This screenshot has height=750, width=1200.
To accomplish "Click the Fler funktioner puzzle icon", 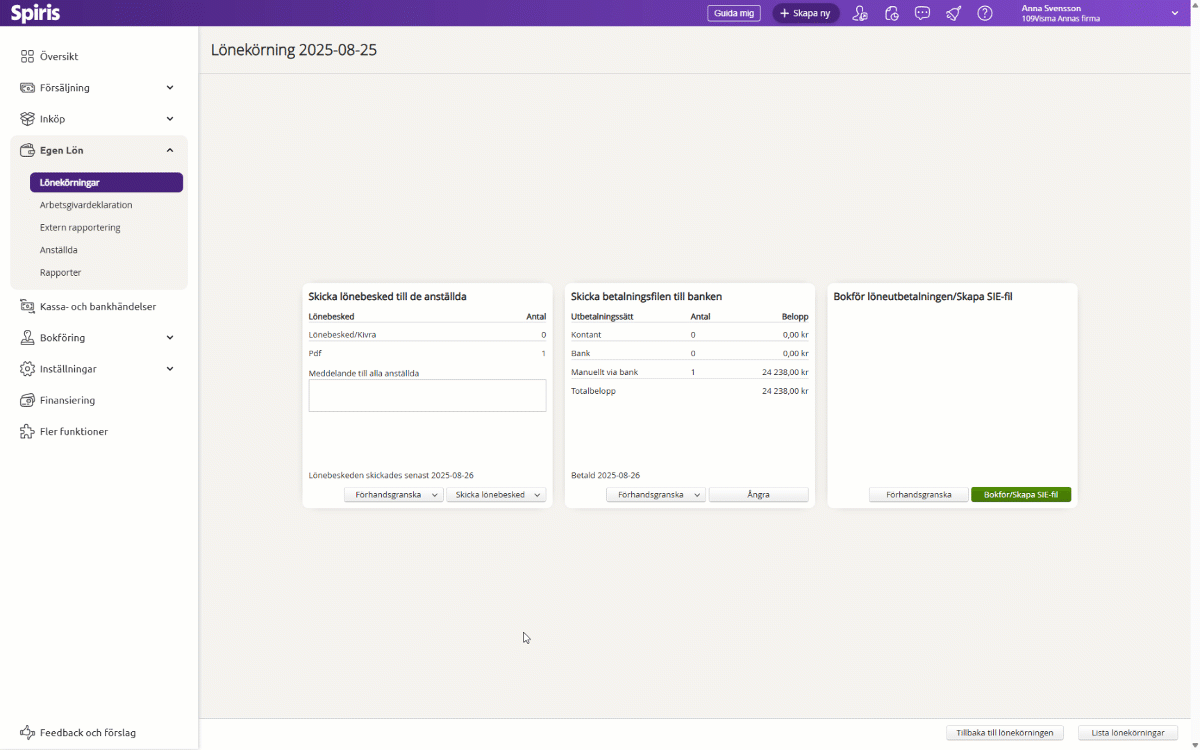I will click(x=27, y=432).
